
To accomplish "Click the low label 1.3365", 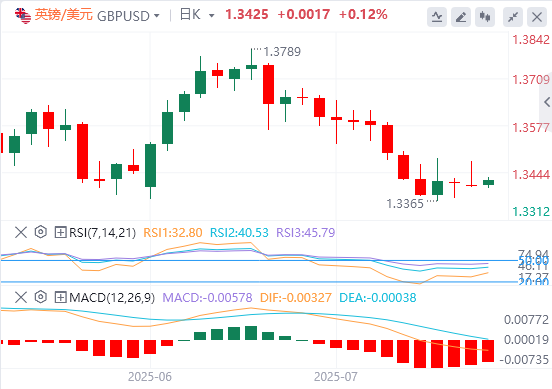I will (x=405, y=204).
